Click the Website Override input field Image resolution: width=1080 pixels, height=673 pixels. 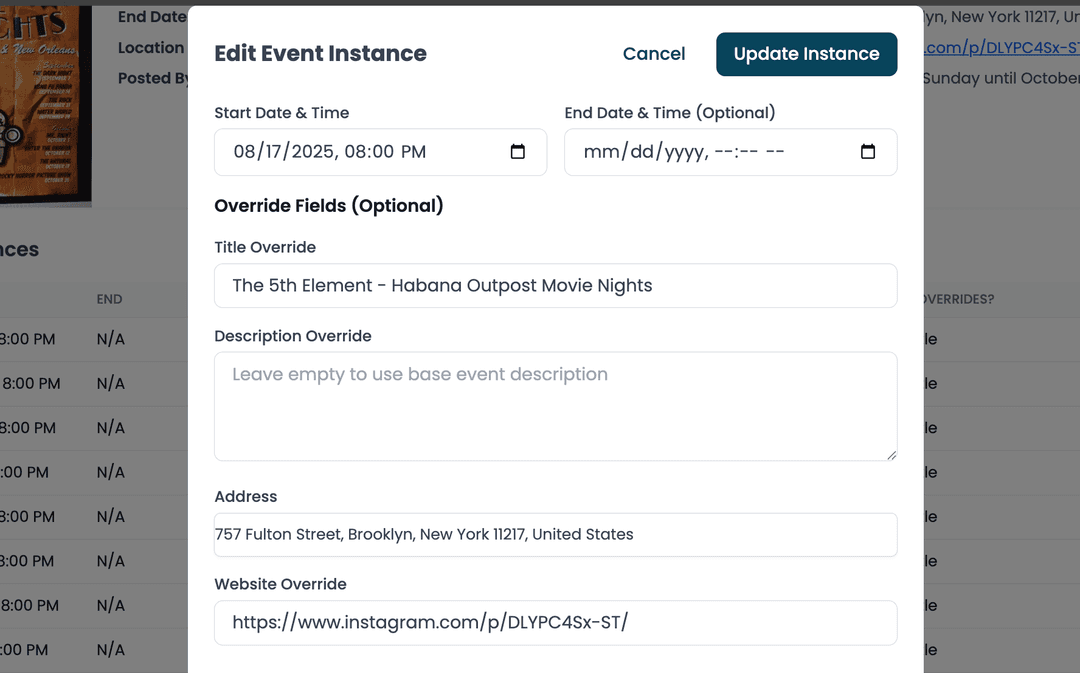(555, 622)
